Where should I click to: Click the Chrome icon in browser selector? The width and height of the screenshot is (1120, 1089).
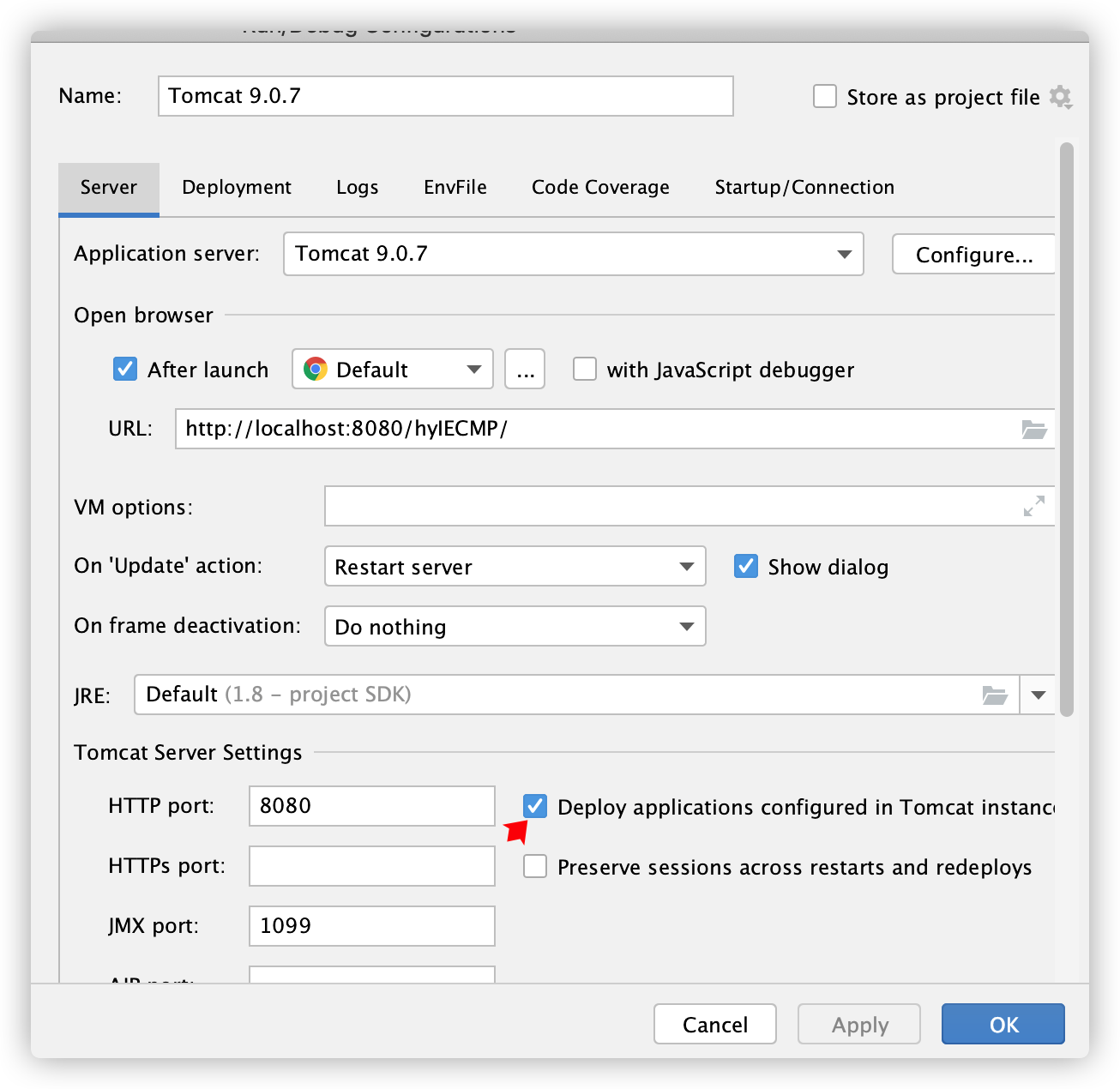[x=316, y=369]
